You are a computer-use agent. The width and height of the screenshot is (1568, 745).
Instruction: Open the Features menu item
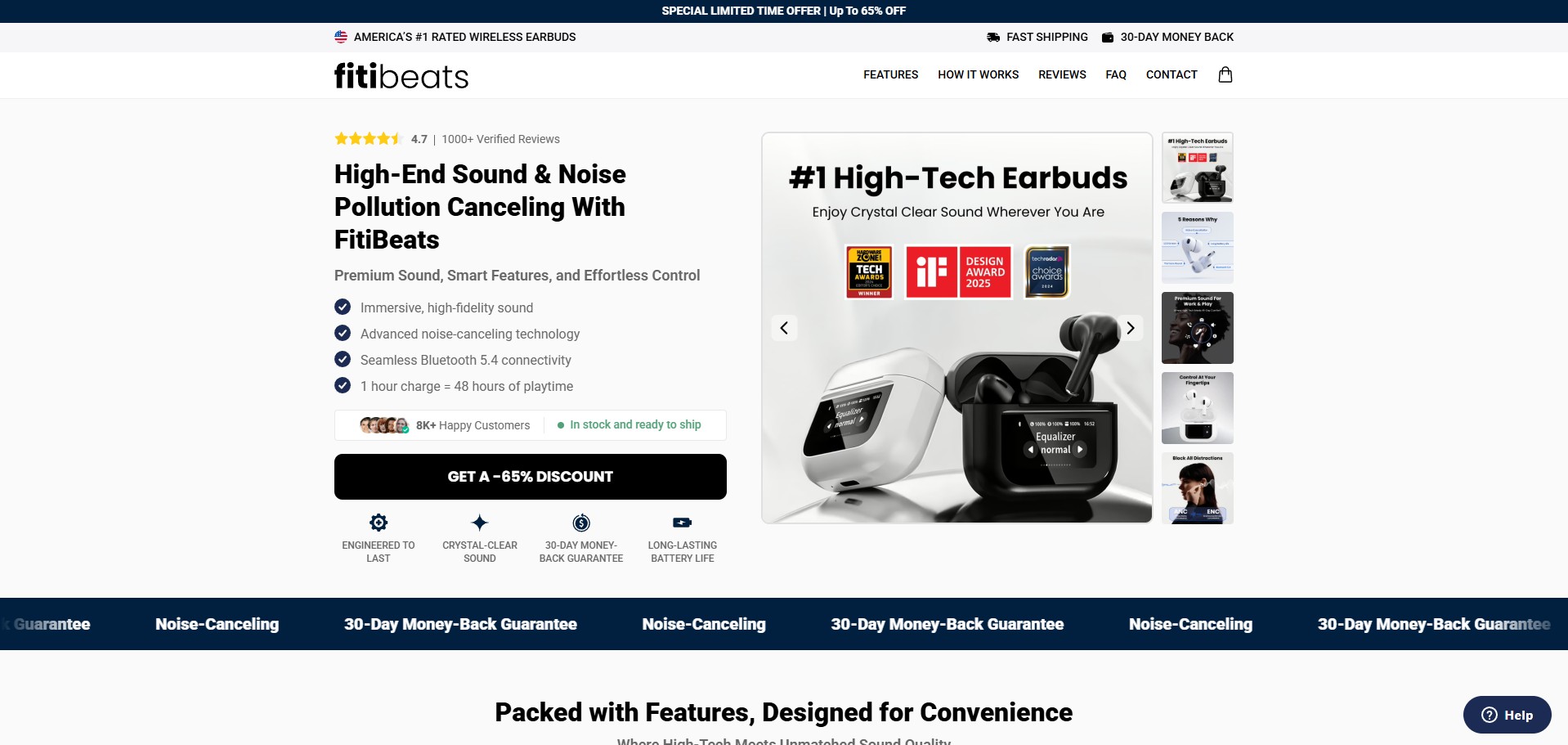click(x=890, y=74)
